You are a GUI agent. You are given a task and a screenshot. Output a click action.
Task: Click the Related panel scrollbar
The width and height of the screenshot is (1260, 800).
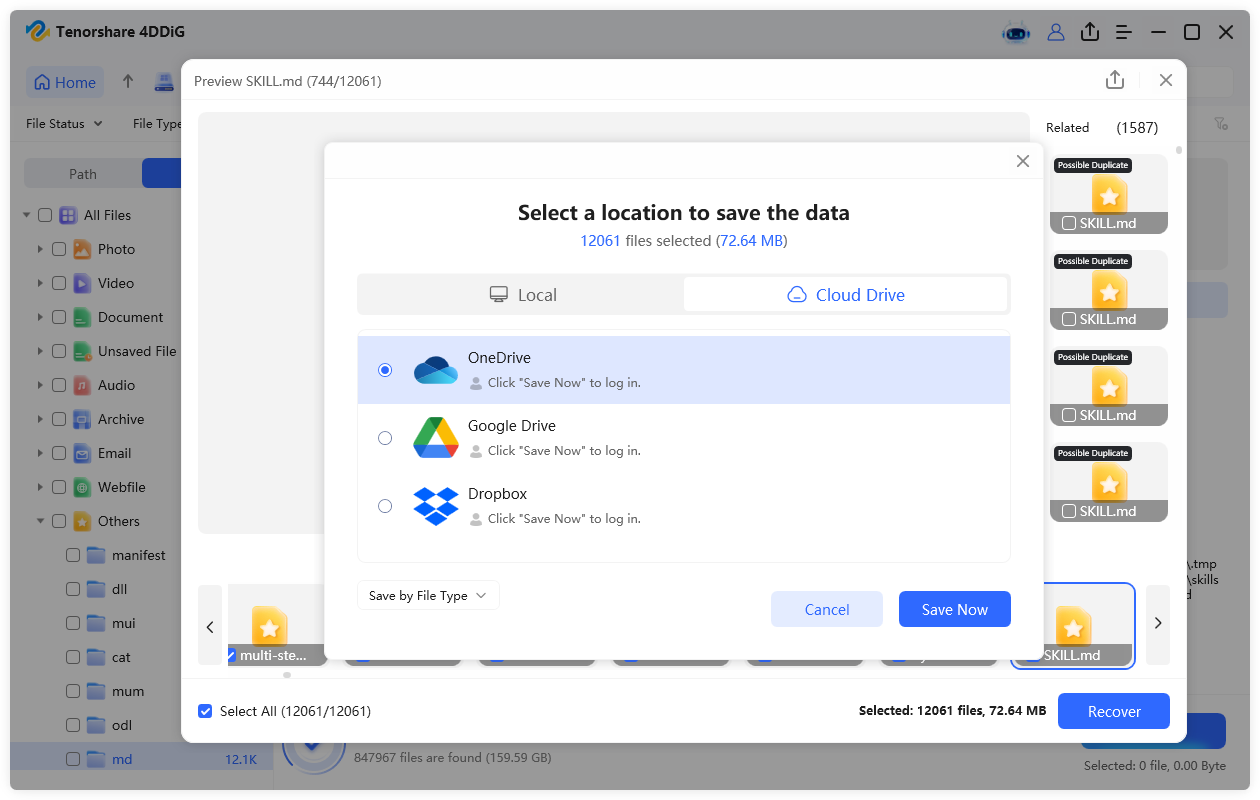pyautogui.click(x=1179, y=150)
